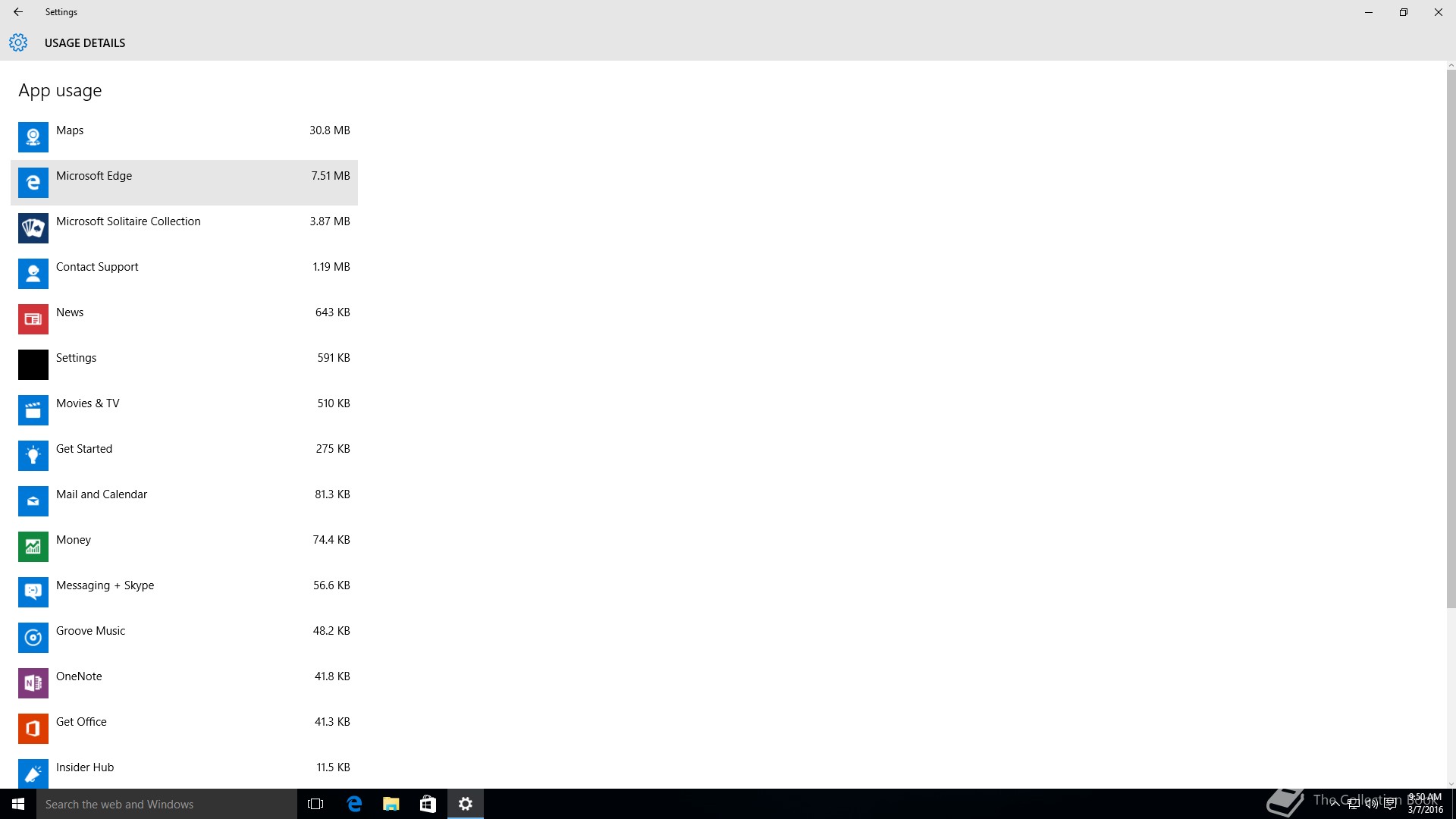The image size is (1456, 819).
Task: Click the Microsoft Edge app icon in list
Action: click(33, 183)
